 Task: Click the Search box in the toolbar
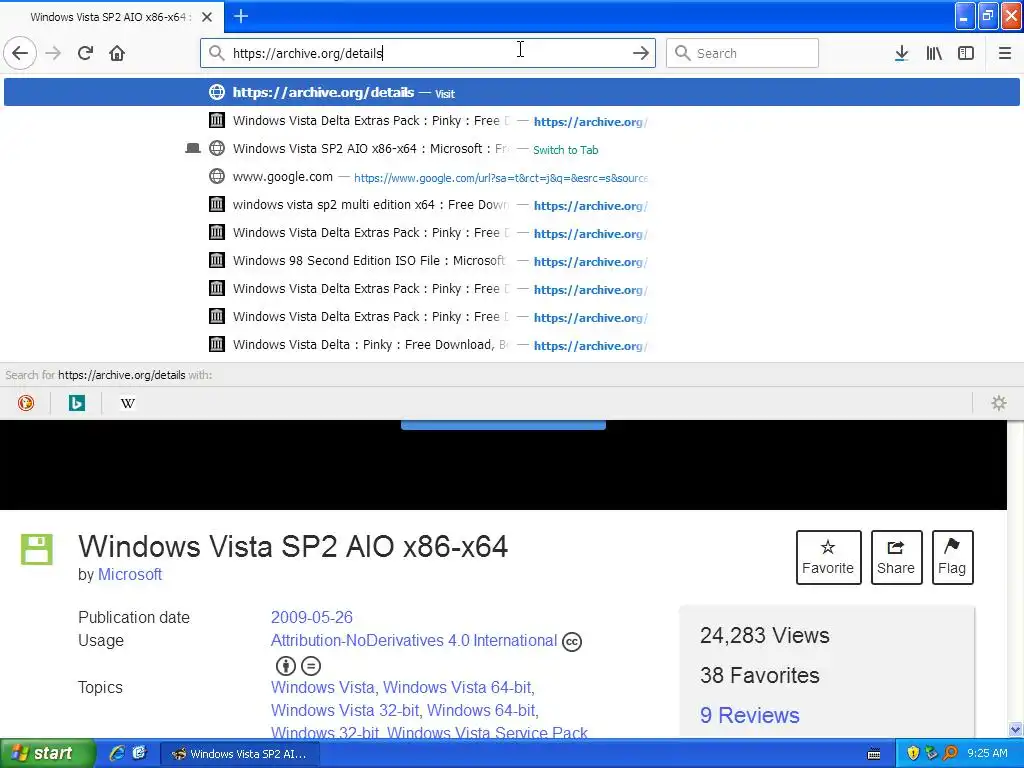[742, 53]
